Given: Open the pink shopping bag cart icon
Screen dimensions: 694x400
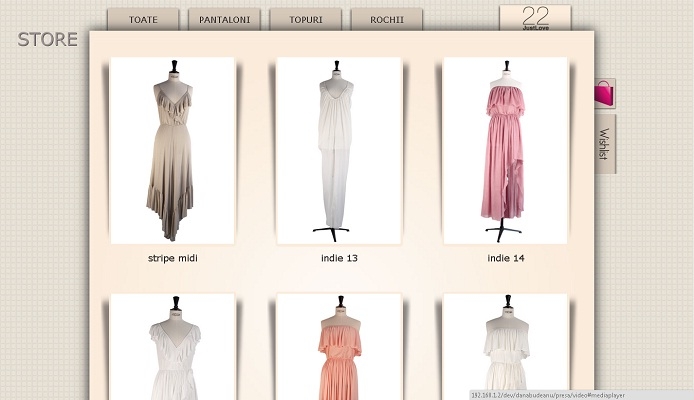Looking at the screenshot, I should [x=605, y=93].
